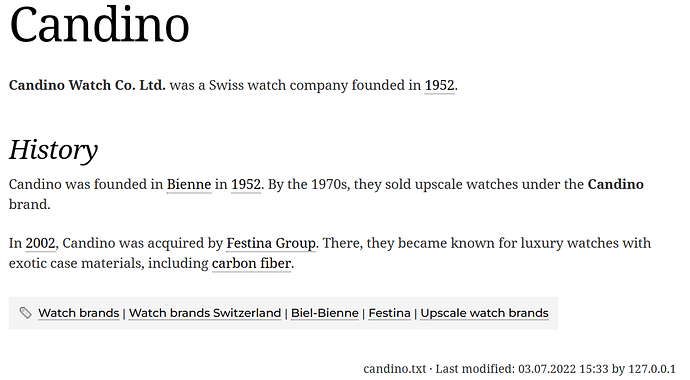
Task: Open the 2002 year link
Action: pos(40,243)
